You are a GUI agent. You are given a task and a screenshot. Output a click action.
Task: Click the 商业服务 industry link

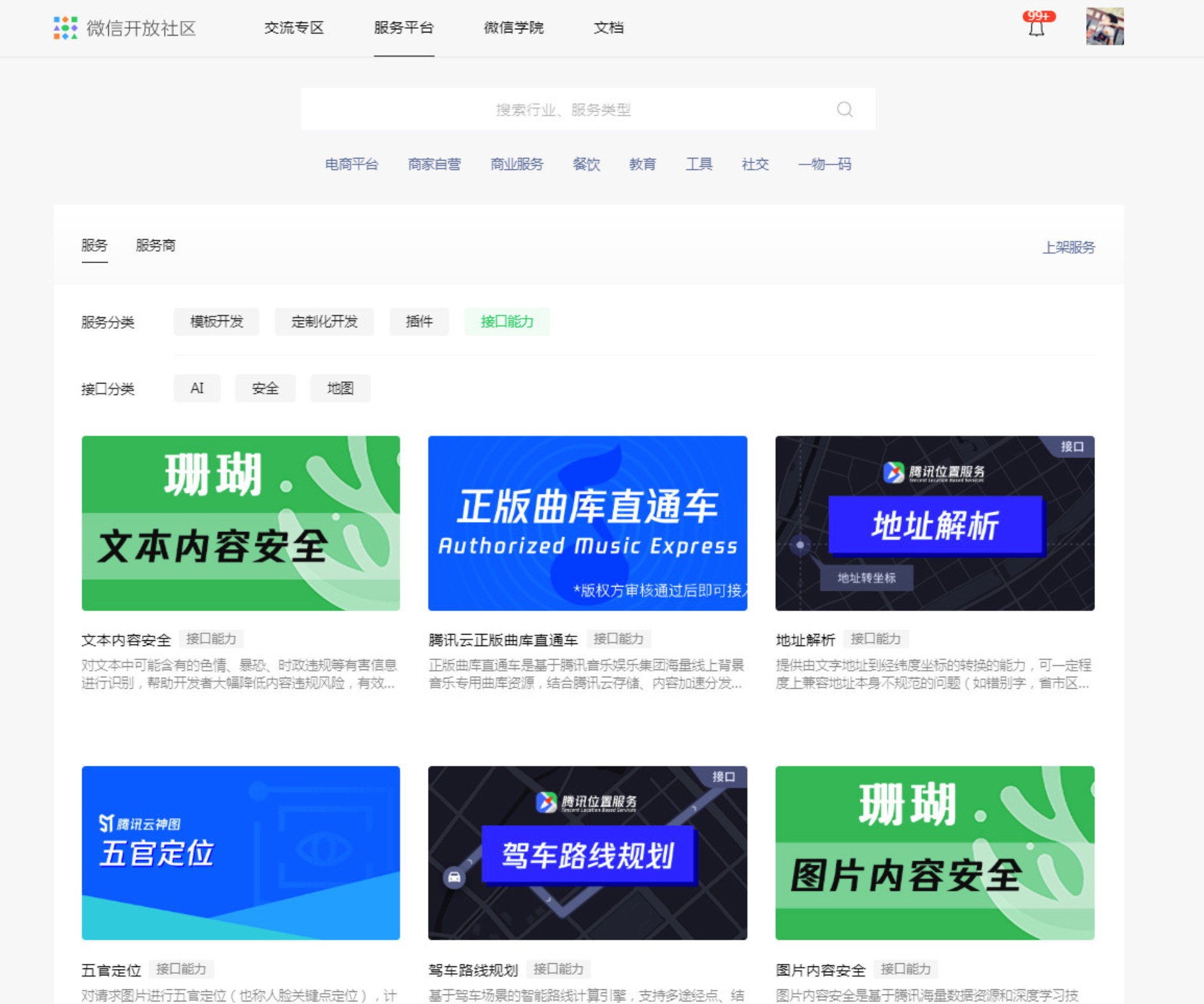517,164
